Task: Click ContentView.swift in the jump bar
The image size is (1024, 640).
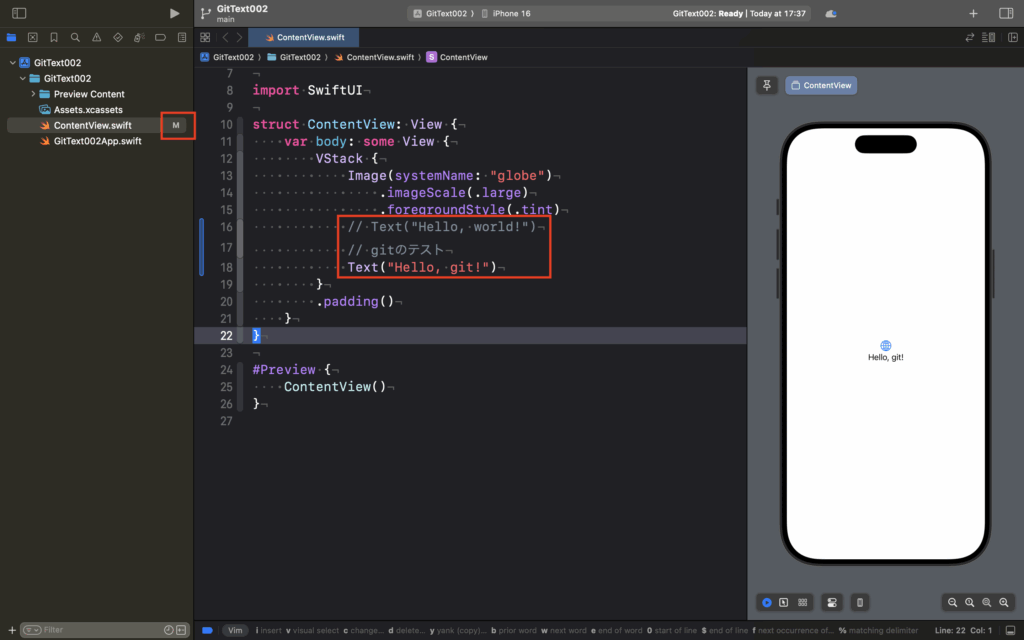Action: tap(374, 57)
